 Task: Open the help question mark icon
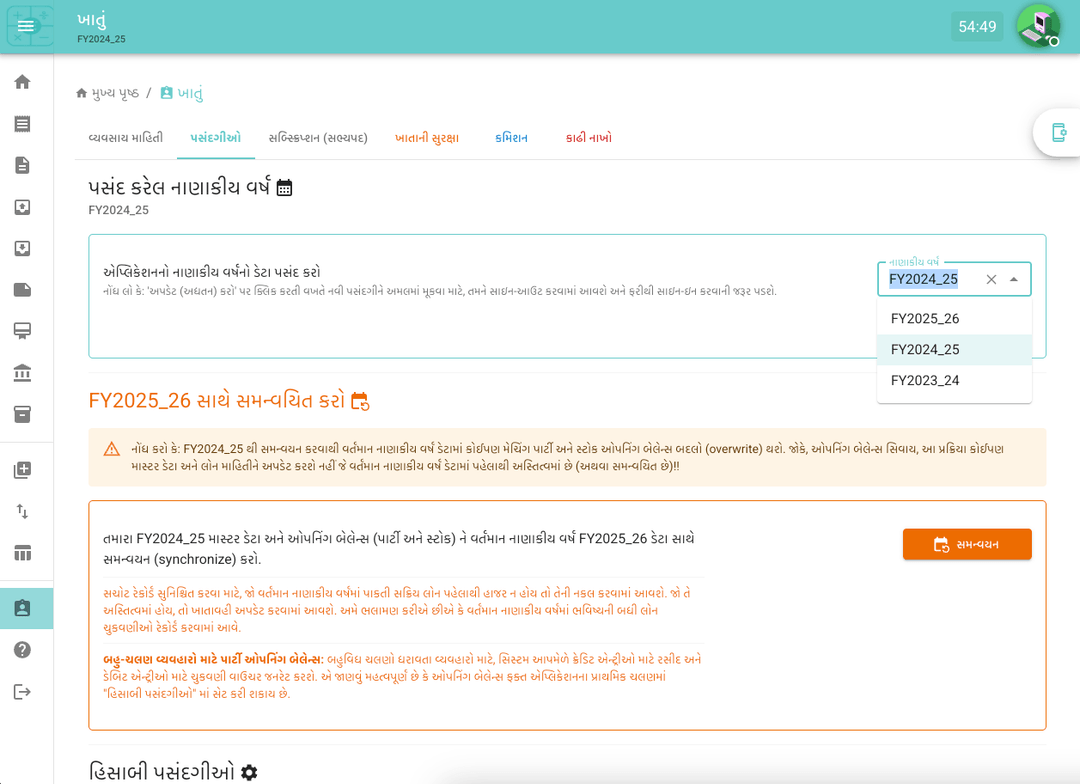point(22,650)
